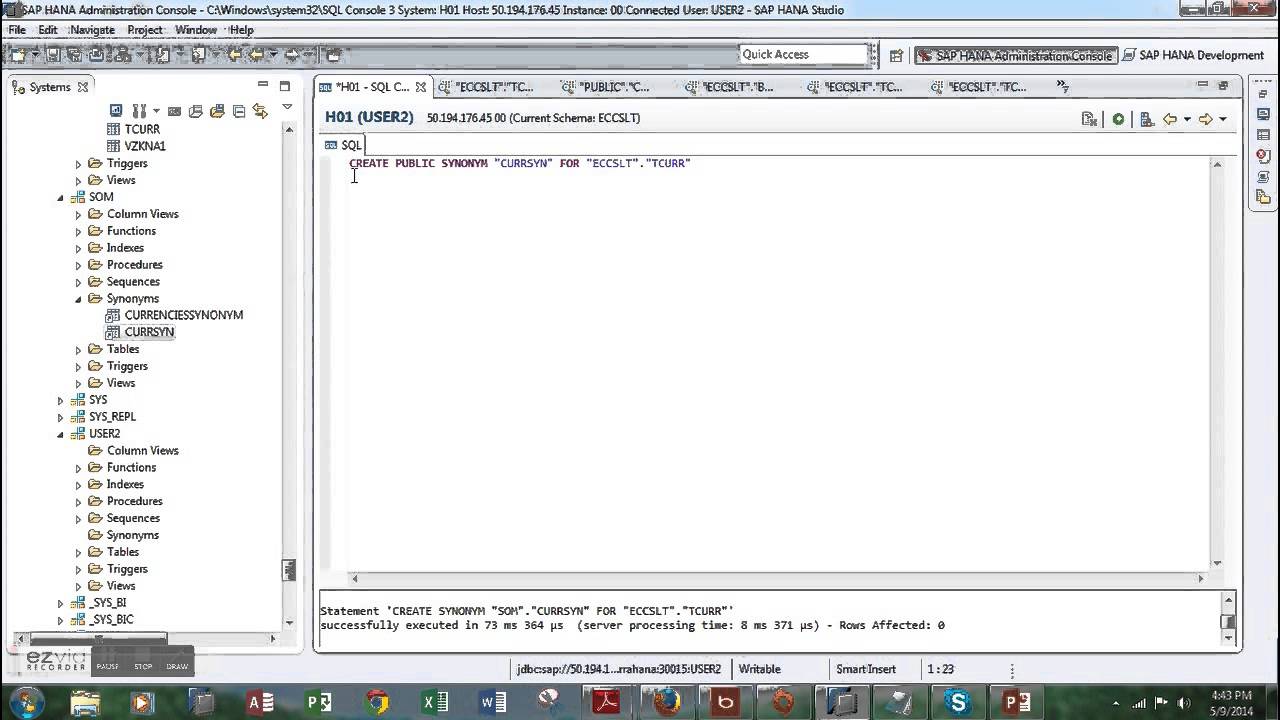Image resolution: width=1280 pixels, height=720 pixels.
Task: Click the system monitor icon in Systems panel
Action: click(x=116, y=111)
